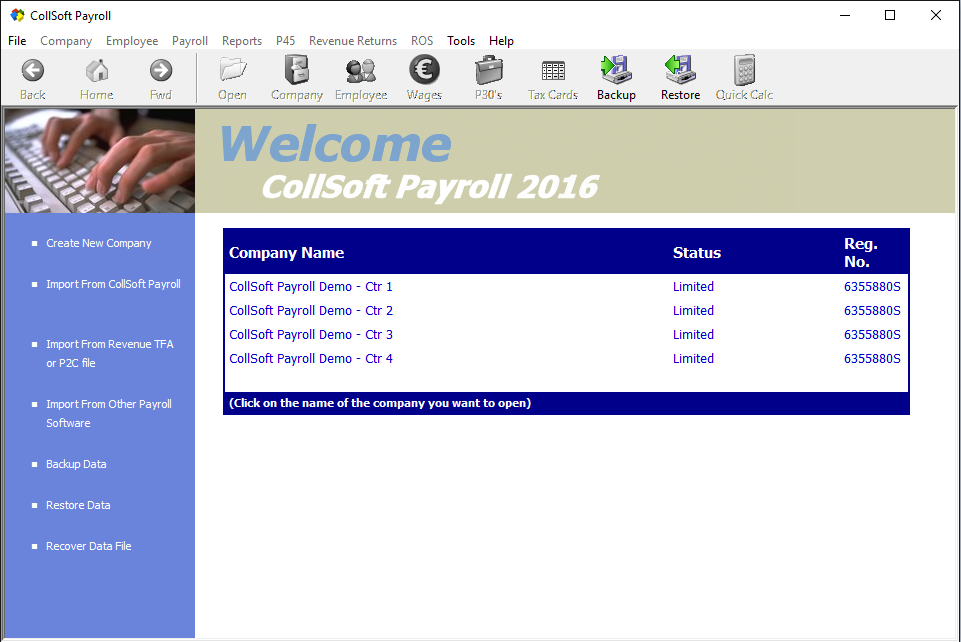Image resolution: width=961 pixels, height=642 pixels.
Task: Click the Tax Cards toolbar icon
Action: 553,71
